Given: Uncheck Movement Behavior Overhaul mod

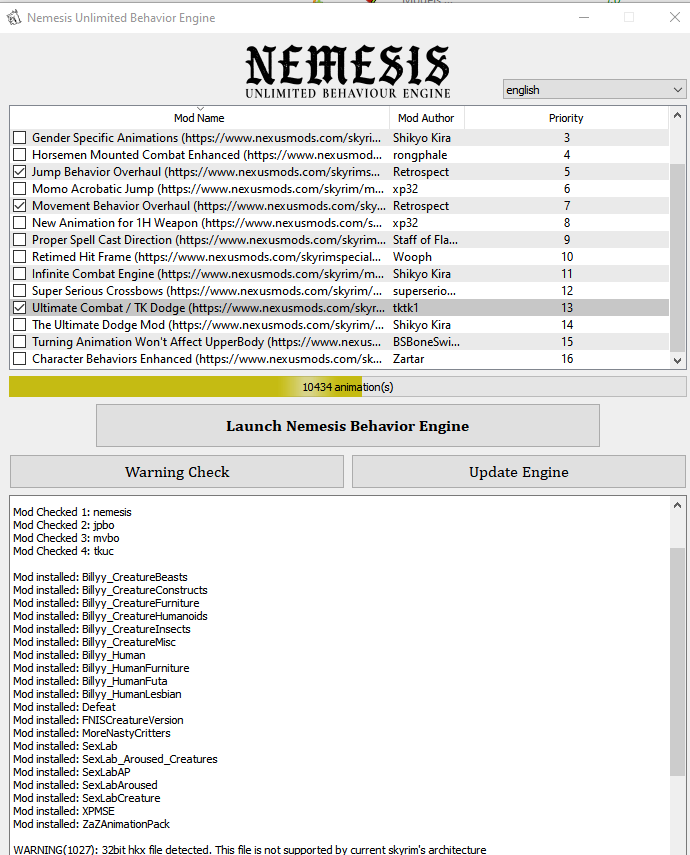Looking at the screenshot, I should [20, 206].
